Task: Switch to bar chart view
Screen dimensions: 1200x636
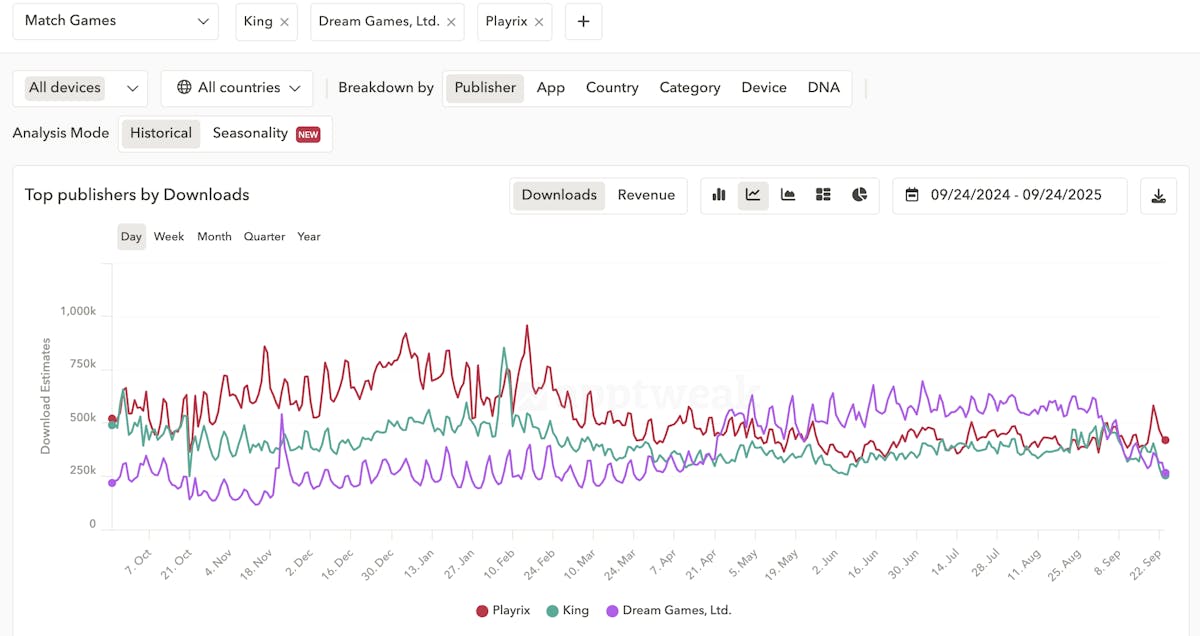Action: (x=719, y=195)
